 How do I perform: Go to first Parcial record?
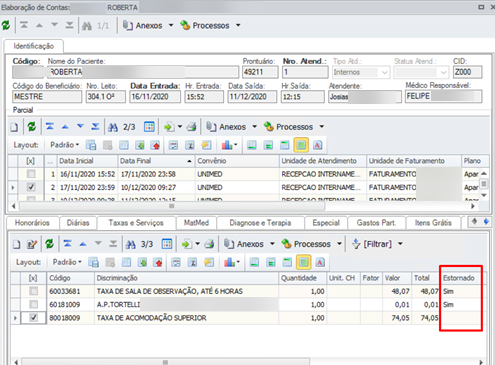tap(50, 127)
